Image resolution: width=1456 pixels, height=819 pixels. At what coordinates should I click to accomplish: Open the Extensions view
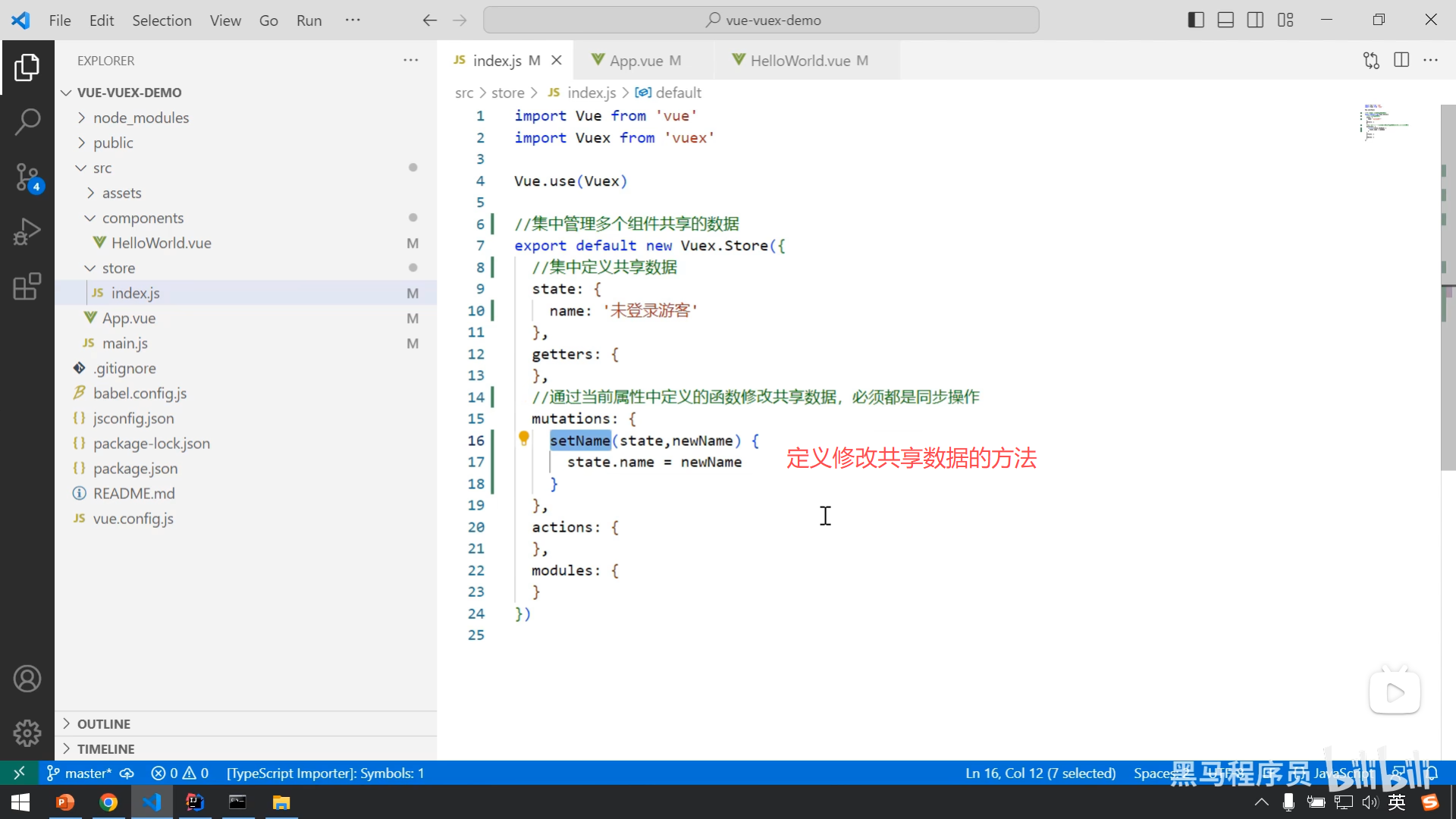(x=27, y=287)
